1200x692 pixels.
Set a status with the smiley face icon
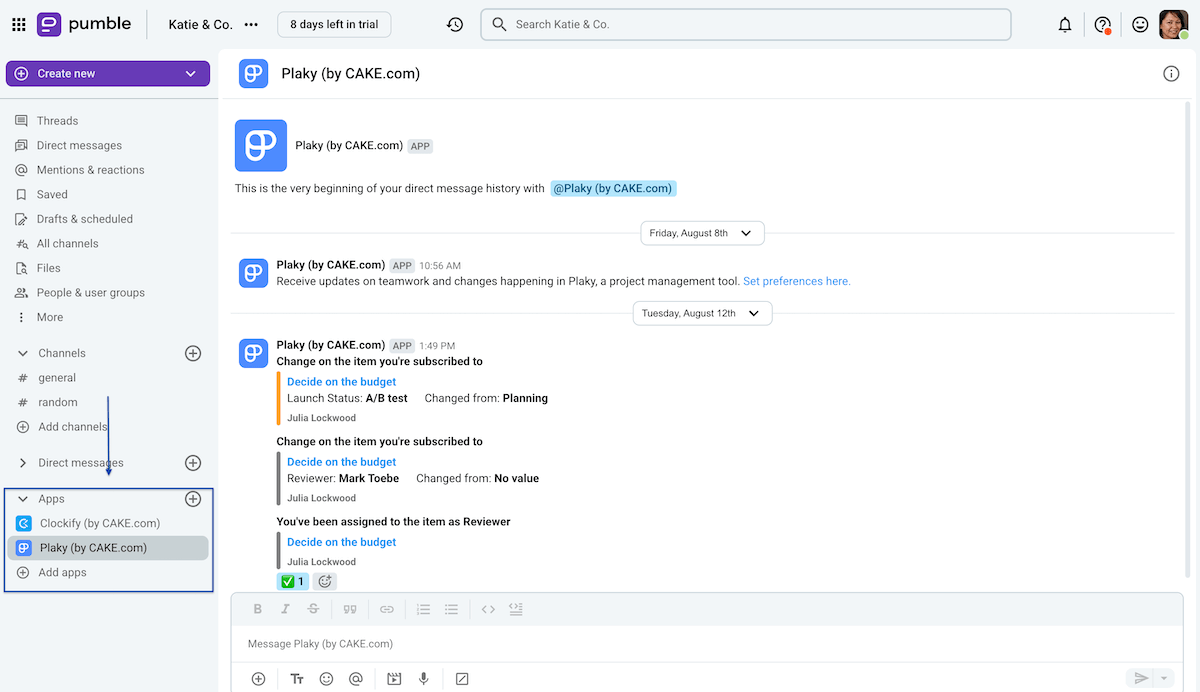[x=1139, y=24]
